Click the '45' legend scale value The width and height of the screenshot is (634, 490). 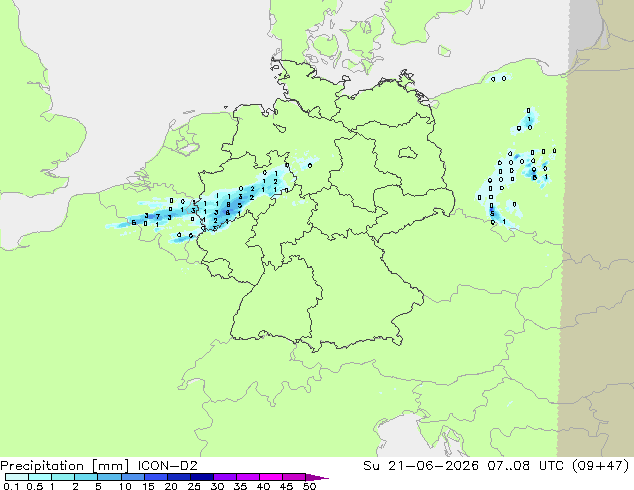pyautogui.click(x=286, y=486)
